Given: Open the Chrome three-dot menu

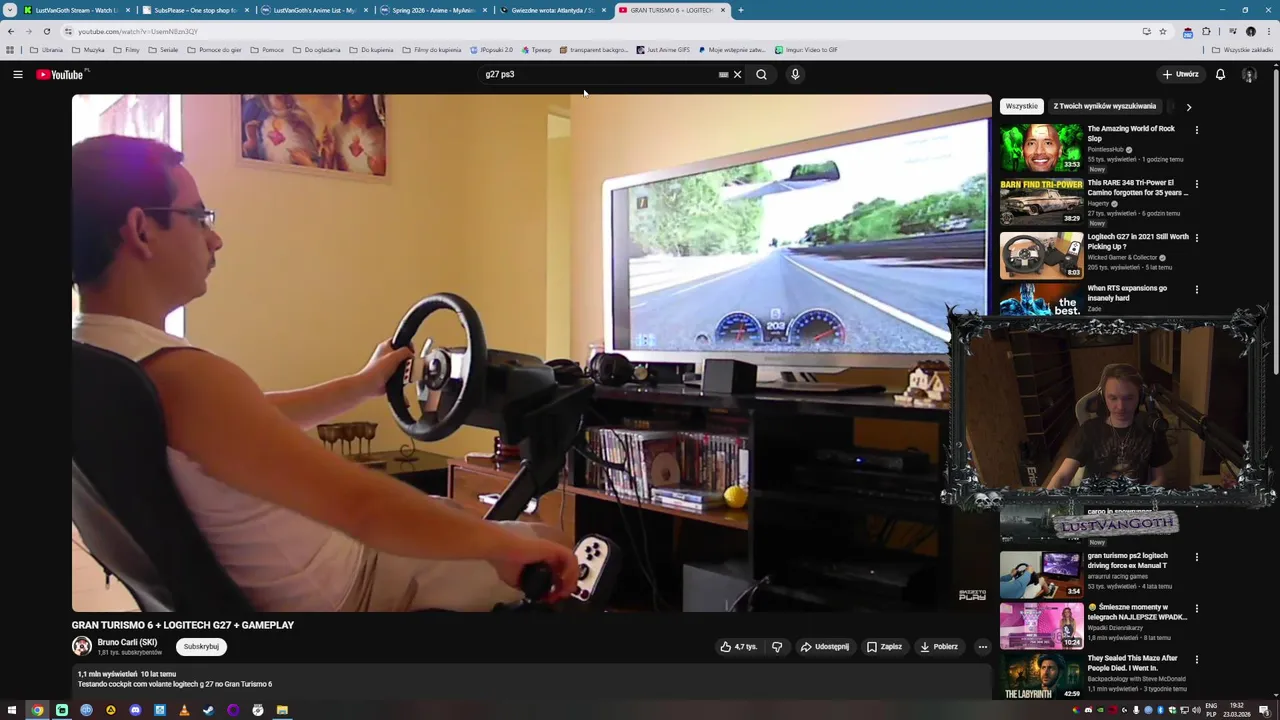Looking at the screenshot, I should [1267, 31].
